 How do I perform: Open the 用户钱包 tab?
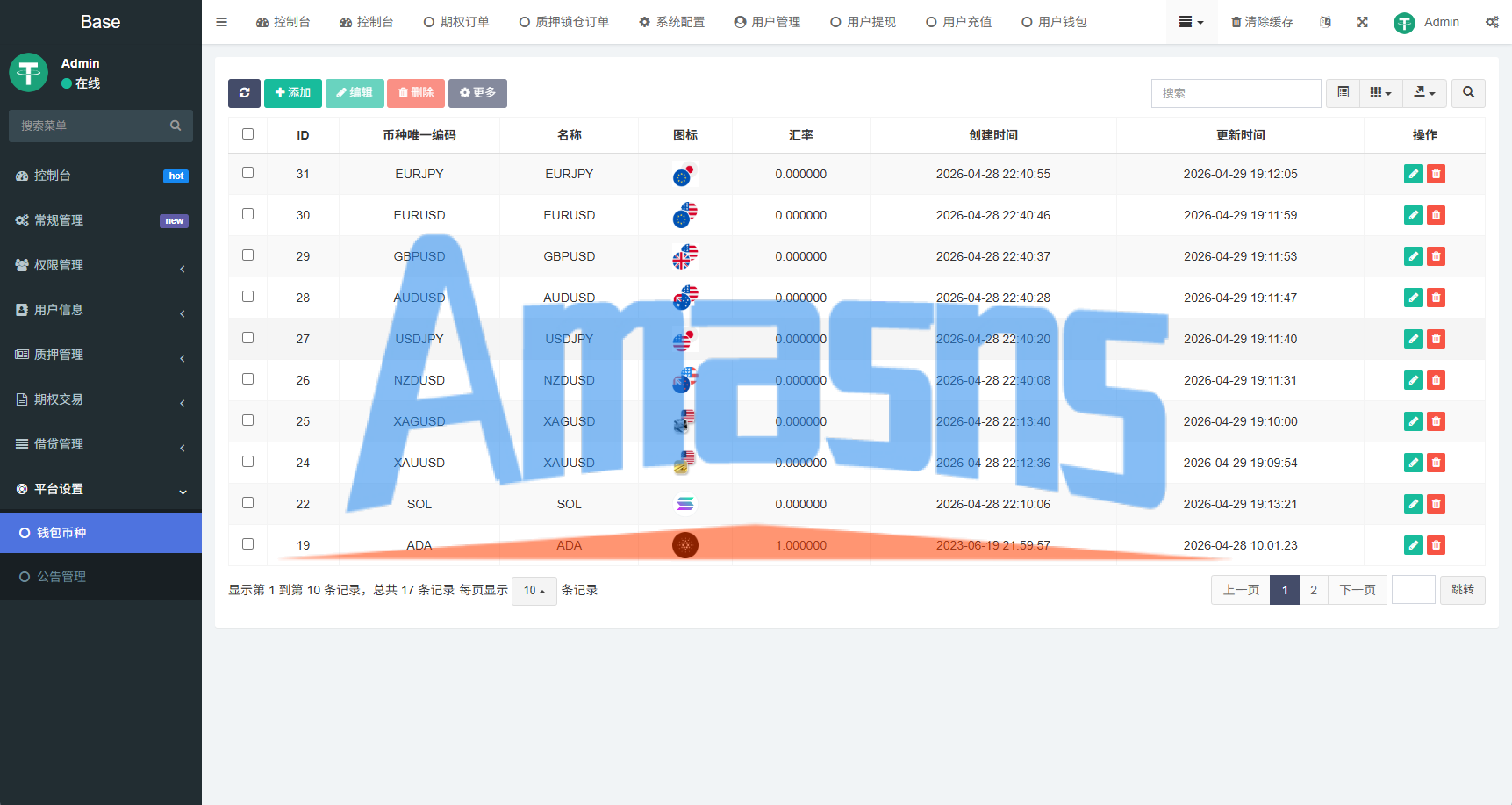(x=1054, y=22)
